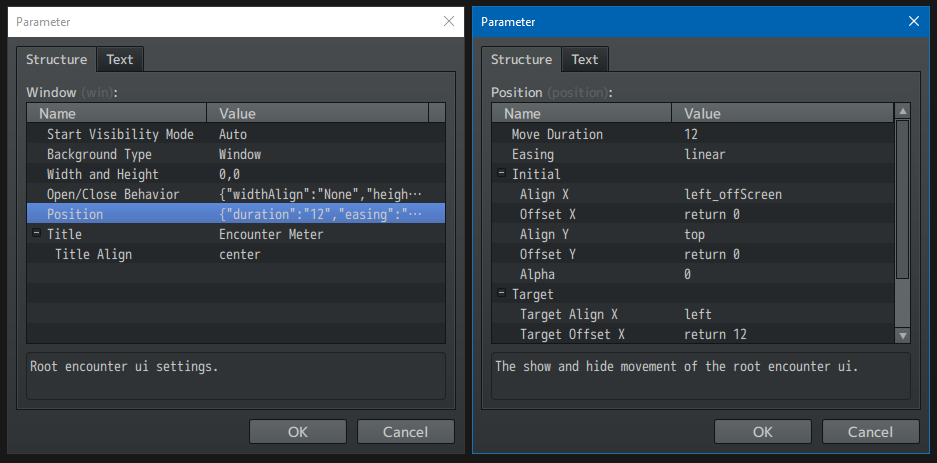Select the Start Visibility Mode row

[236, 134]
